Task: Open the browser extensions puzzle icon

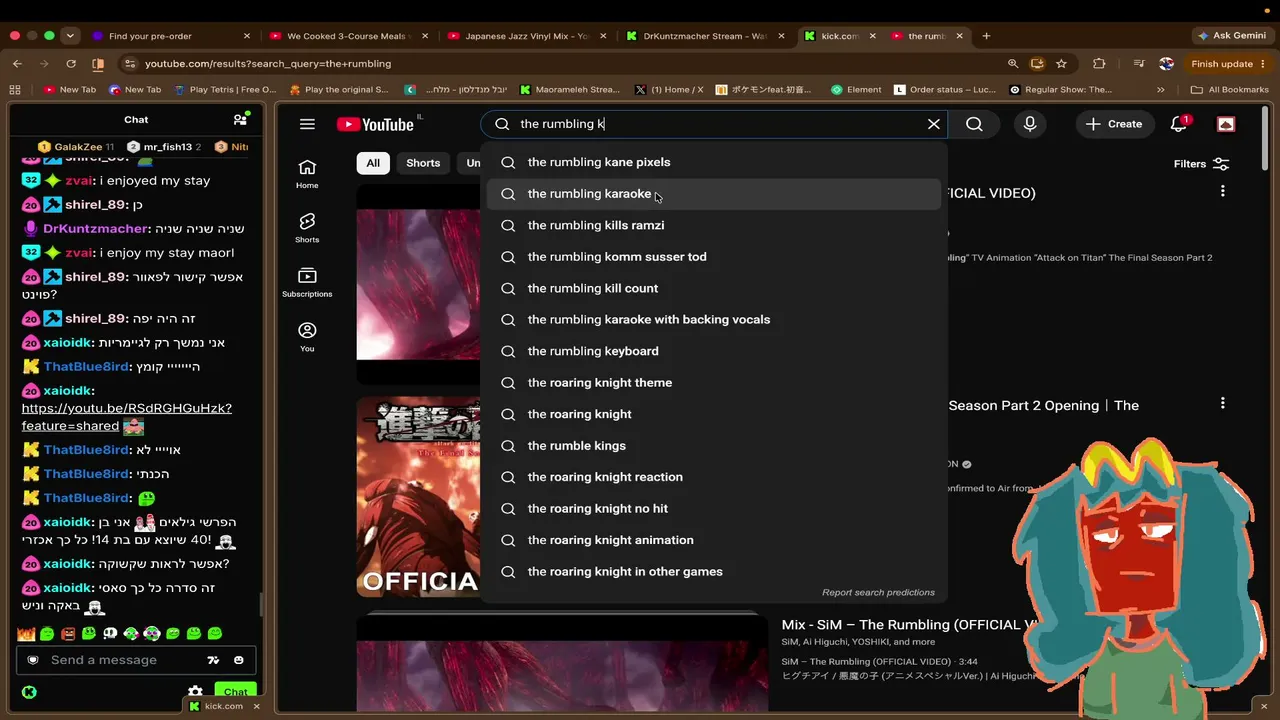Action: click(x=1099, y=64)
